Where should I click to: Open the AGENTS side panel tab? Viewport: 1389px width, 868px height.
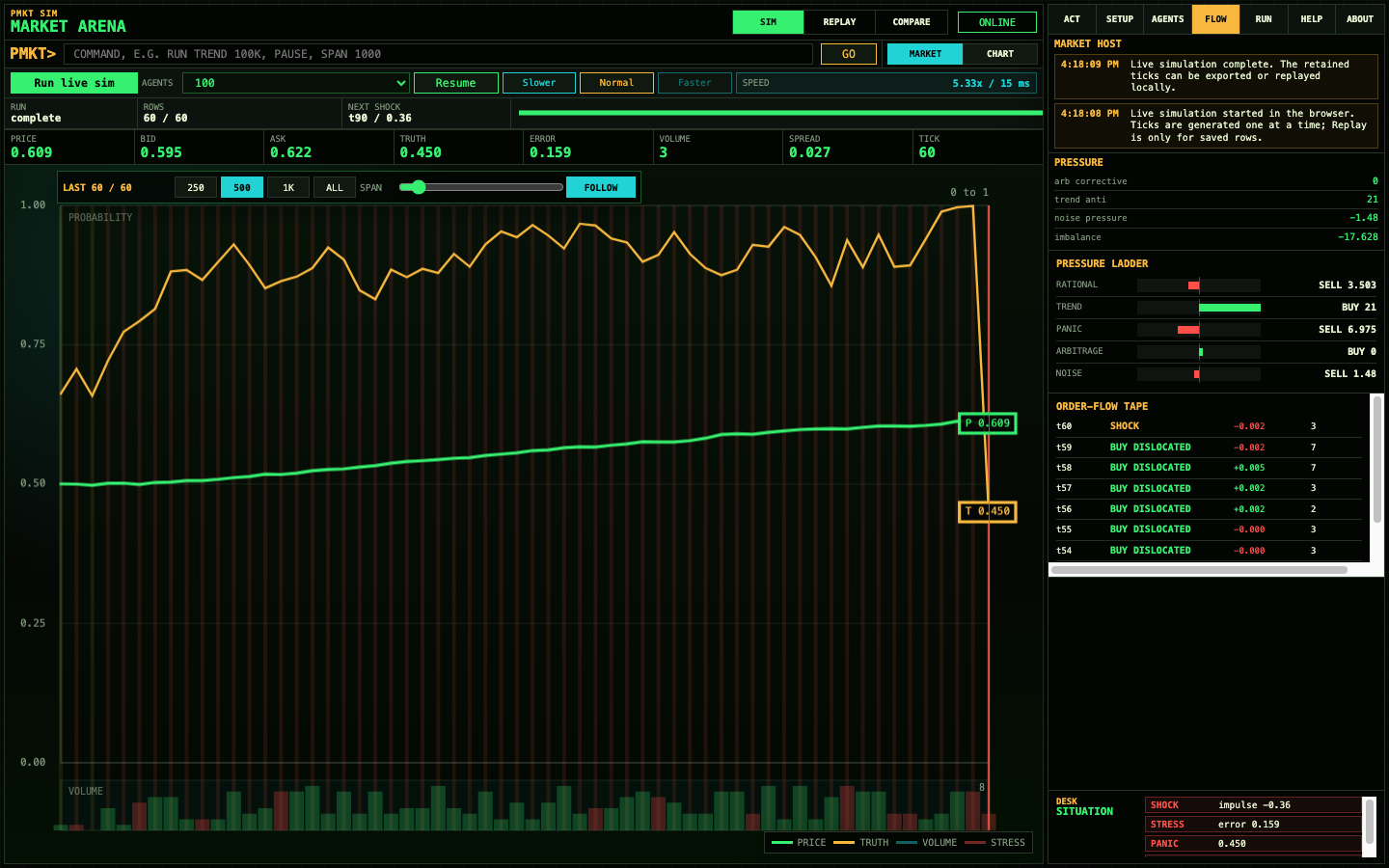1167,19
